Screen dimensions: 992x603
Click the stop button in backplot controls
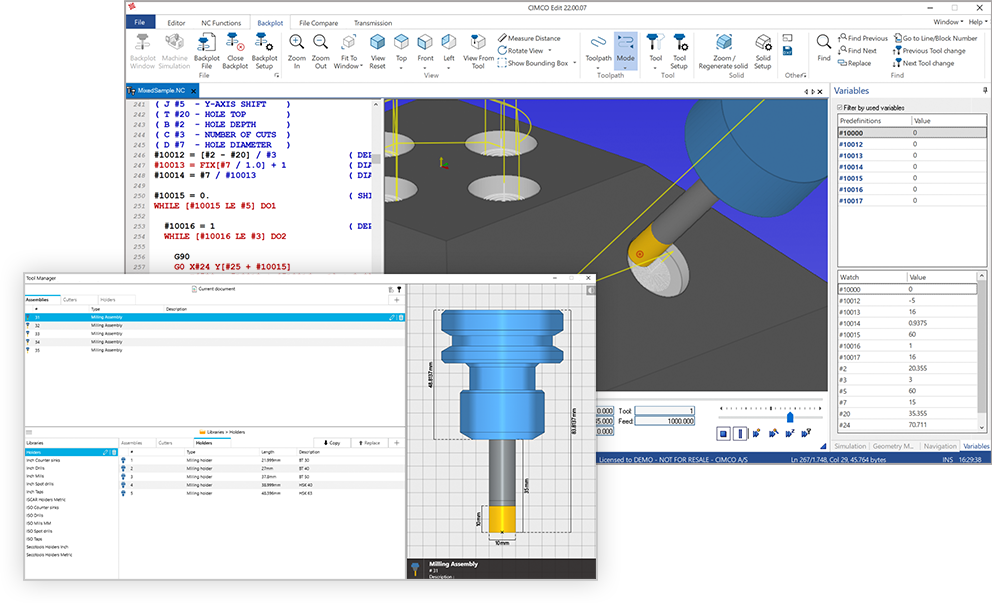click(723, 433)
